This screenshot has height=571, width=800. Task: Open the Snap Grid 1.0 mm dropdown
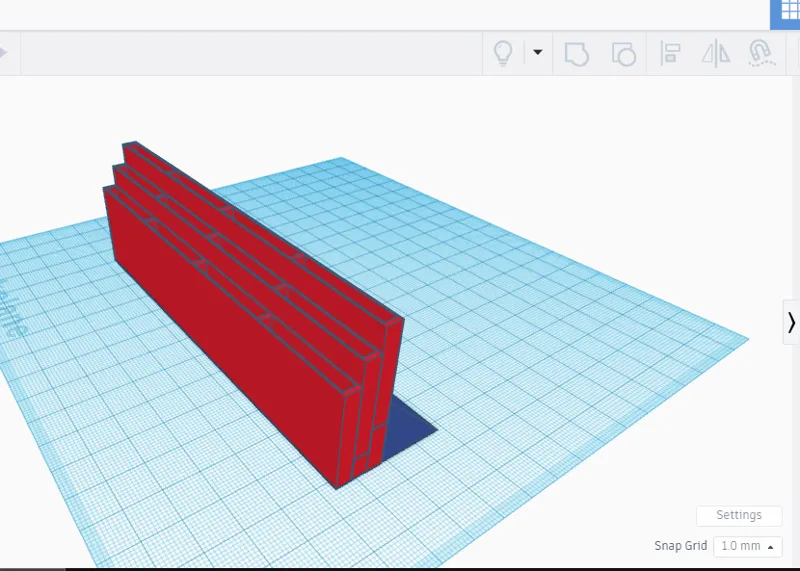[x=747, y=547]
